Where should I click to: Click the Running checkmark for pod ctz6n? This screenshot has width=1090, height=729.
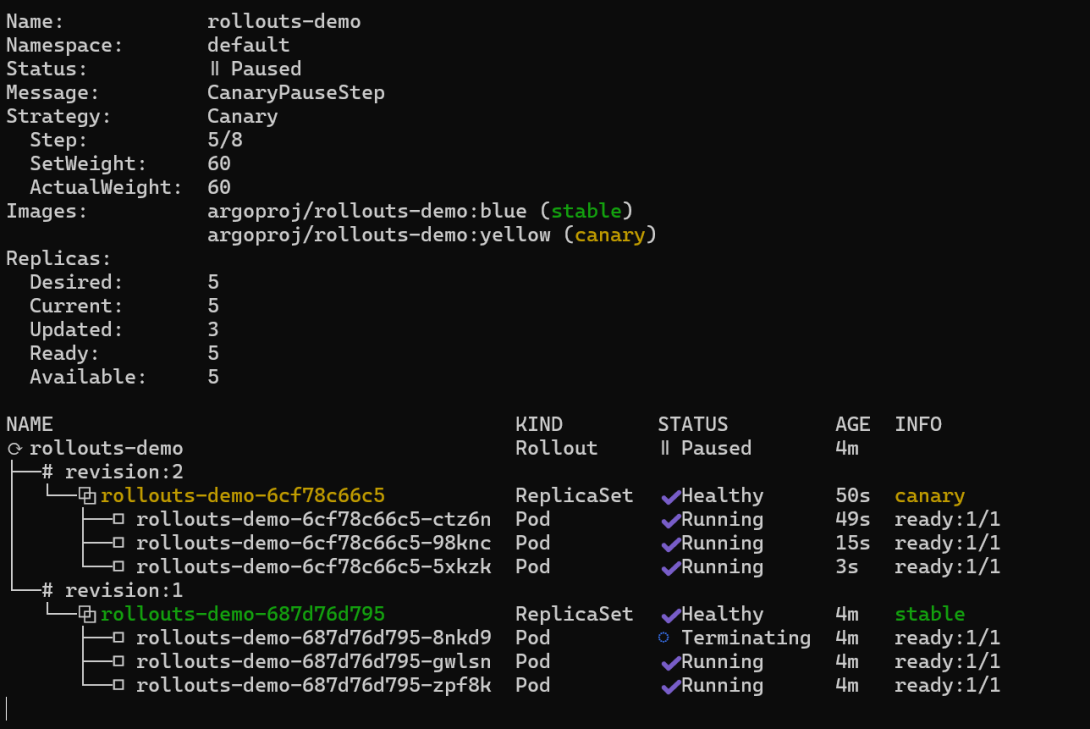(x=670, y=520)
